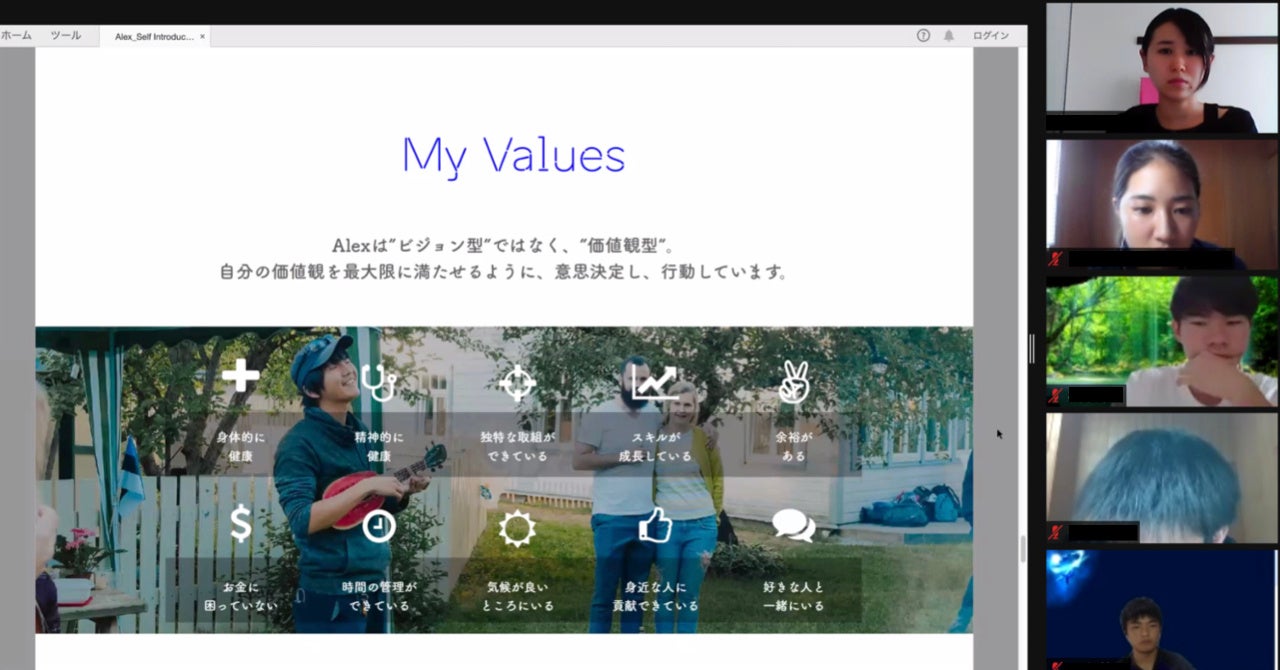Viewport: 1280px width, 670px height.
Task: Open the Help panel via the question mark icon
Action: click(x=921, y=35)
